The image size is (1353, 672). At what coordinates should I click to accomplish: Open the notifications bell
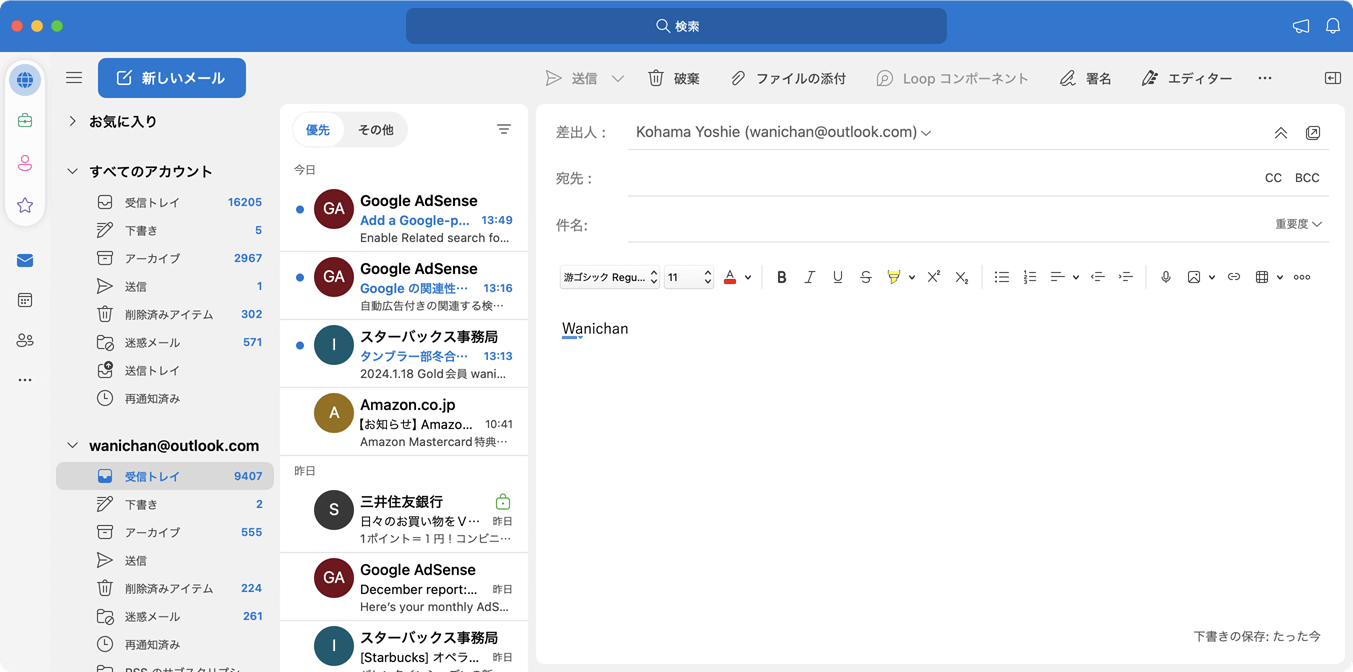point(1333,26)
